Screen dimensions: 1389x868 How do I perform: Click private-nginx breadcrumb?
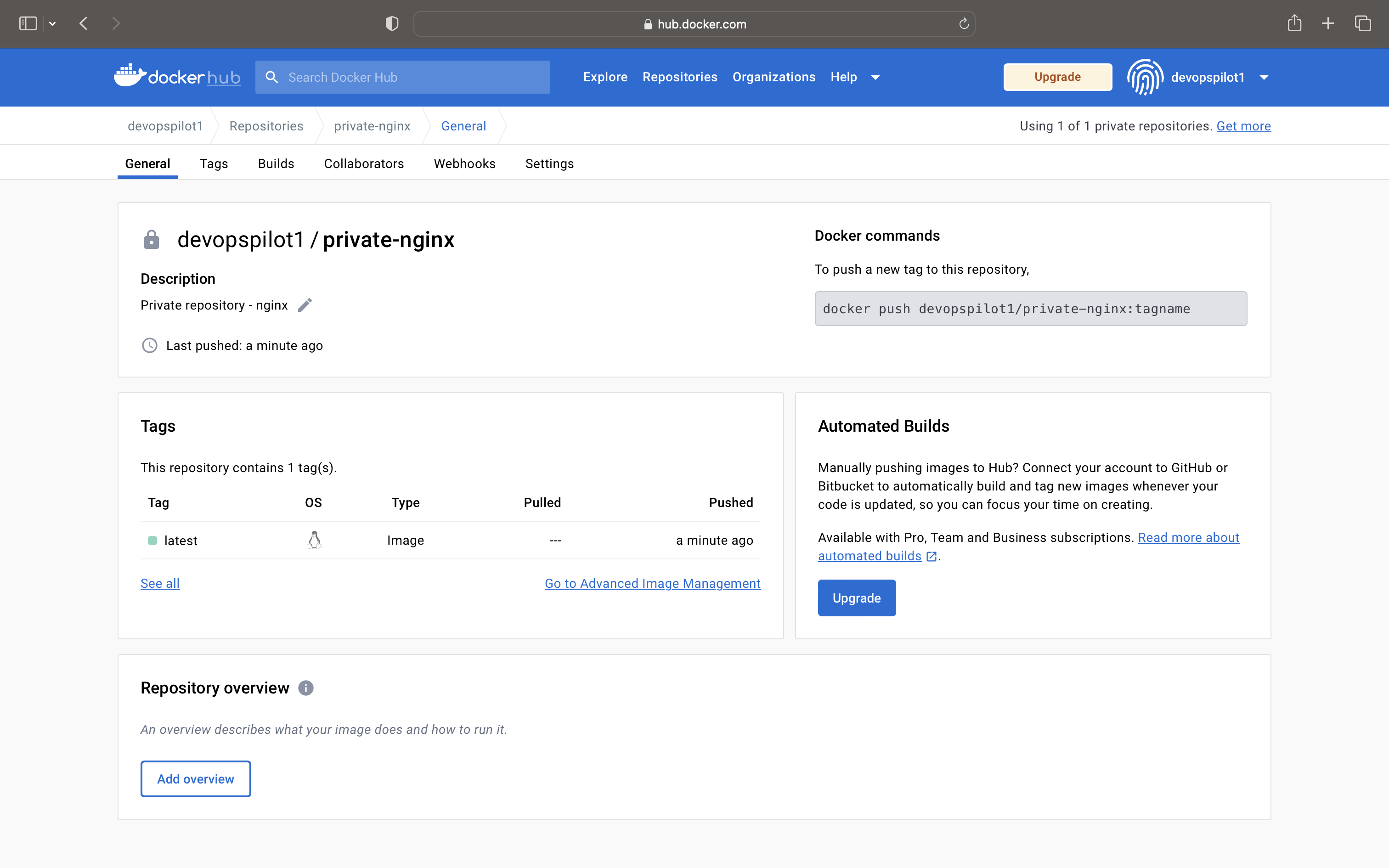[372, 126]
